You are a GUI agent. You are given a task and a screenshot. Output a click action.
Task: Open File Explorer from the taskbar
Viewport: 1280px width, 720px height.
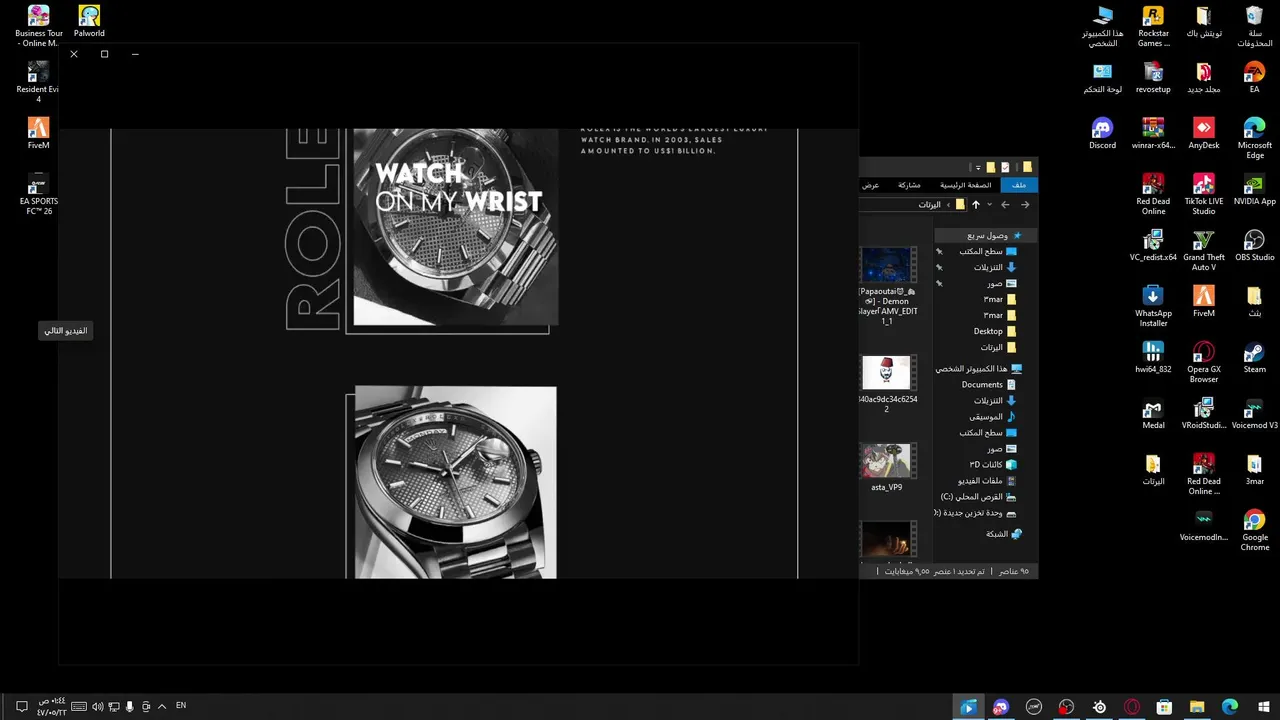[1197, 707]
